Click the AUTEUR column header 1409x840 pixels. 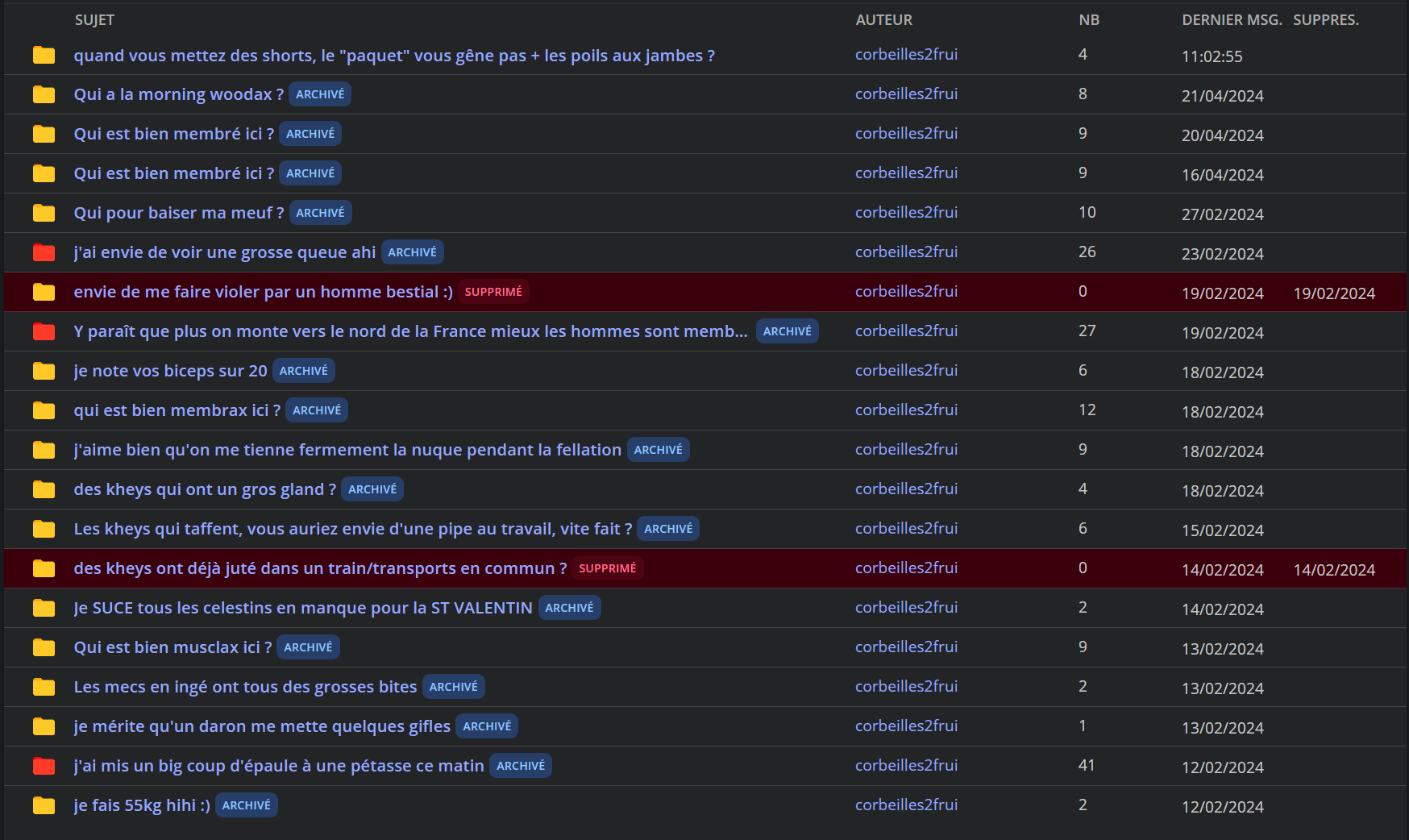click(883, 20)
